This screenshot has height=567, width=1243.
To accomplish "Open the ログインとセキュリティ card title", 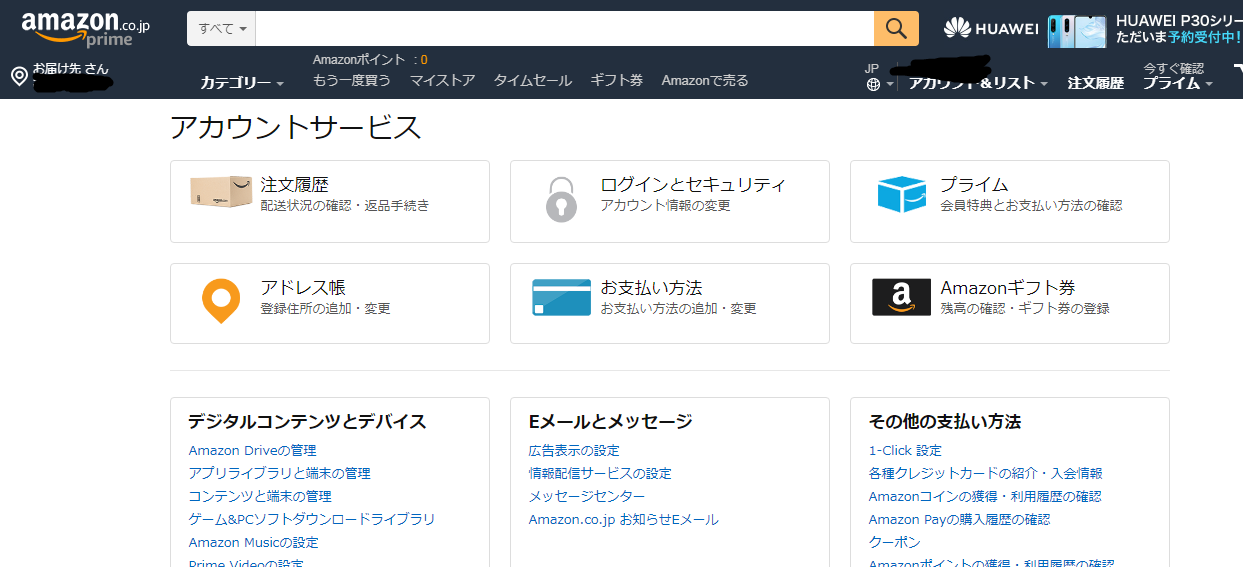I will (x=693, y=185).
